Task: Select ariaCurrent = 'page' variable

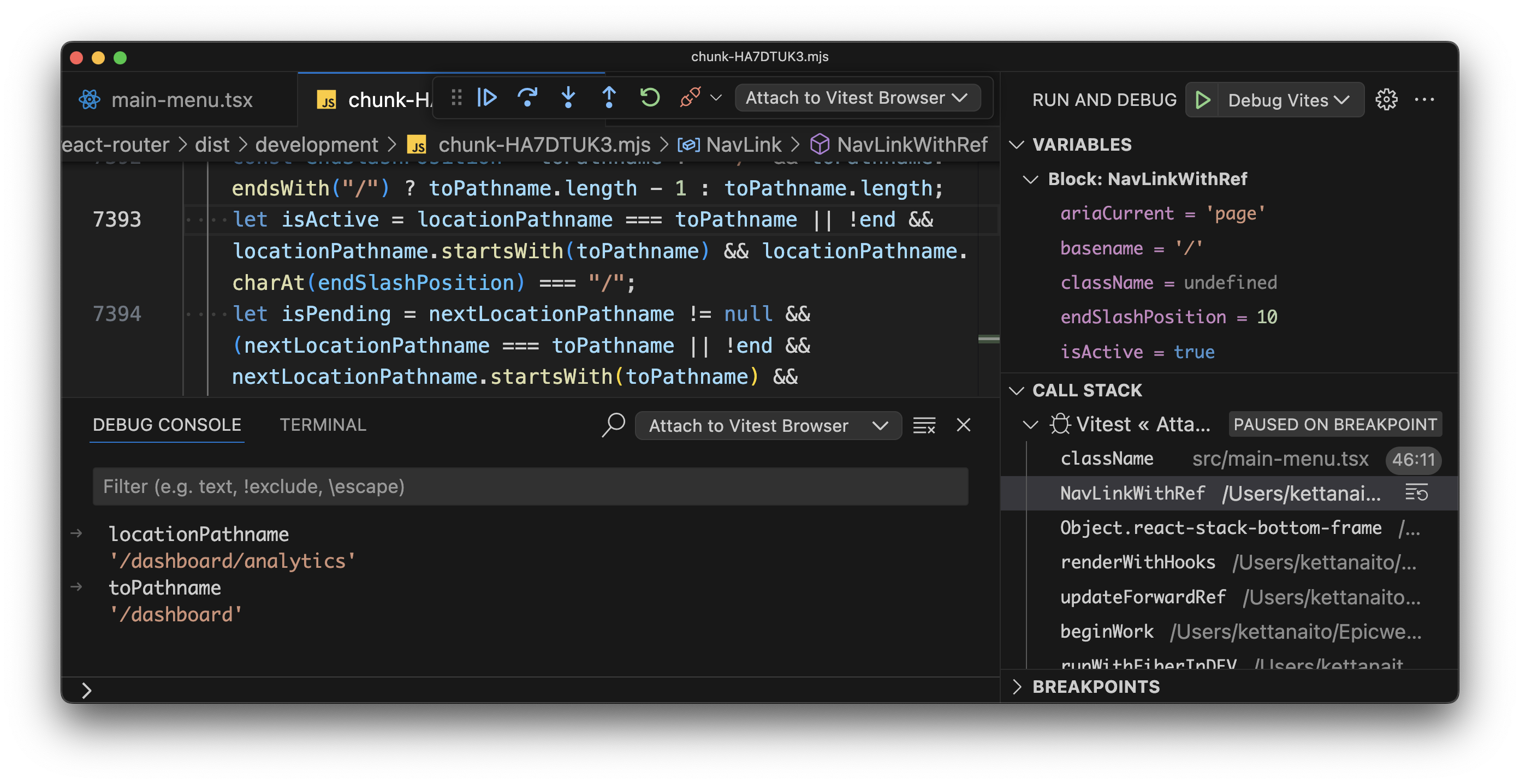Action: tap(1162, 213)
